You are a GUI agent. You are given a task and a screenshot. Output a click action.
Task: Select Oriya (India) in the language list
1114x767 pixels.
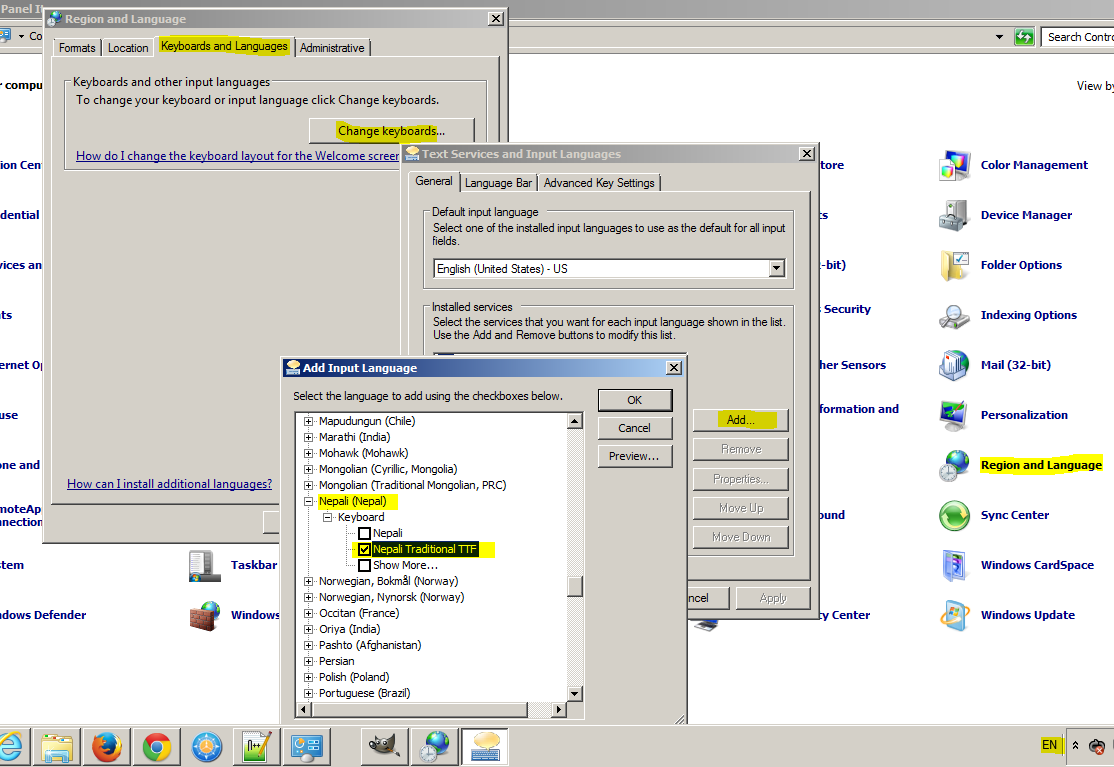click(x=349, y=629)
